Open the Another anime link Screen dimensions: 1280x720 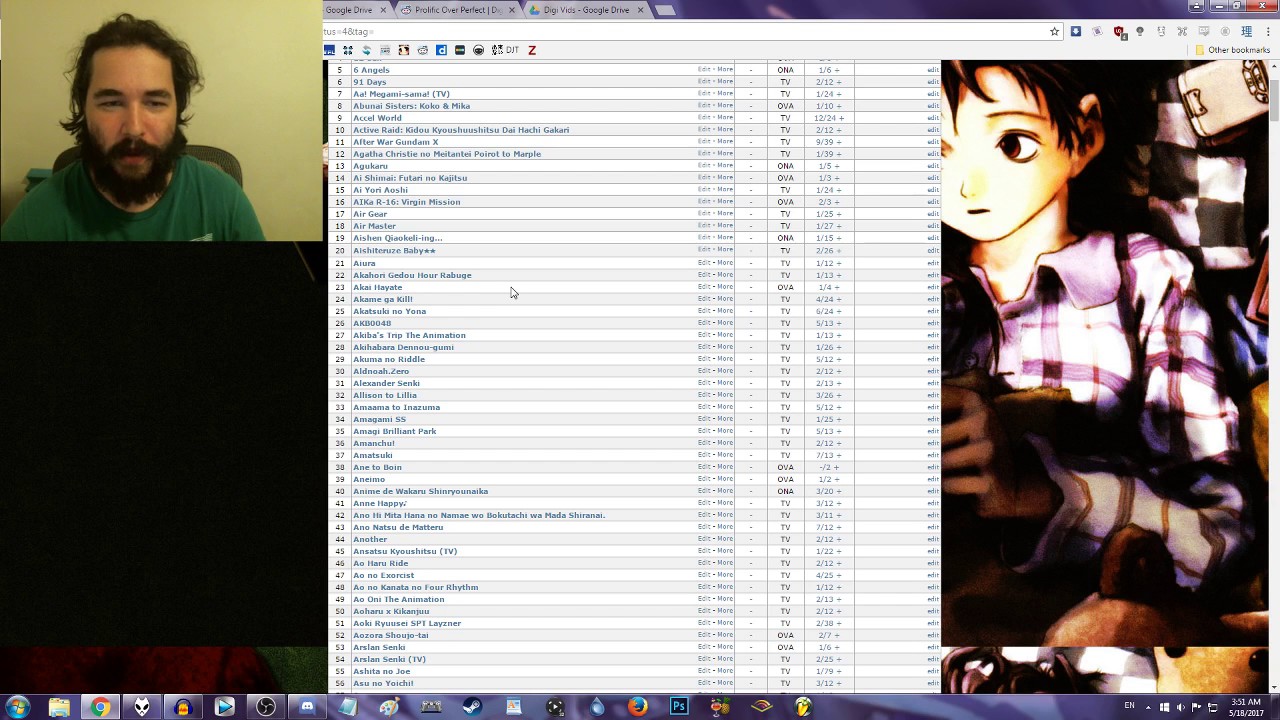[370, 539]
